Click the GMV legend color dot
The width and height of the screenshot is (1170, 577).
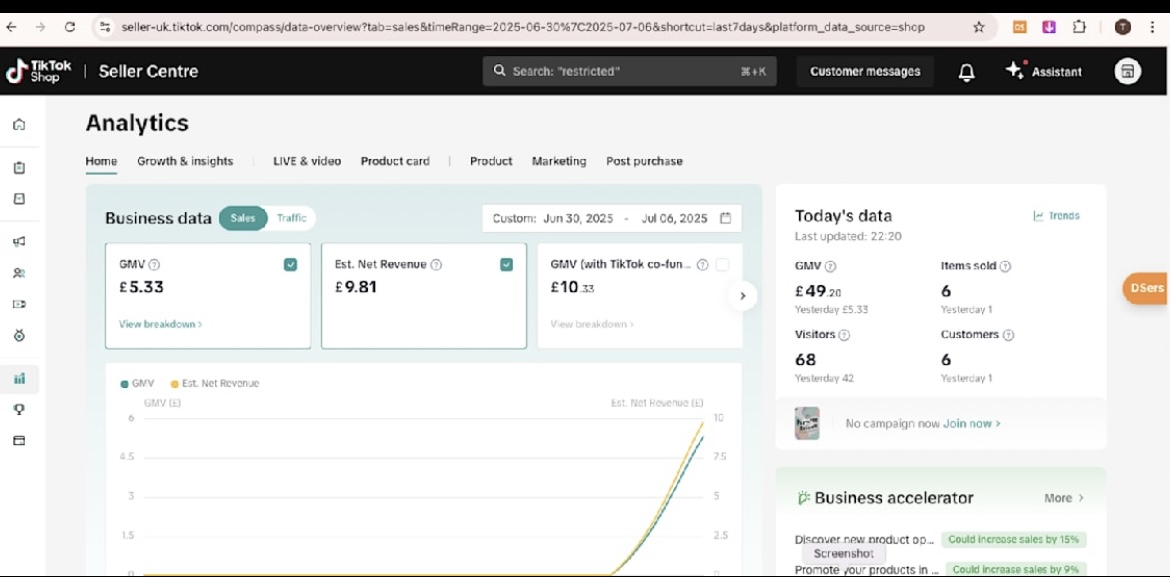[x=124, y=384]
